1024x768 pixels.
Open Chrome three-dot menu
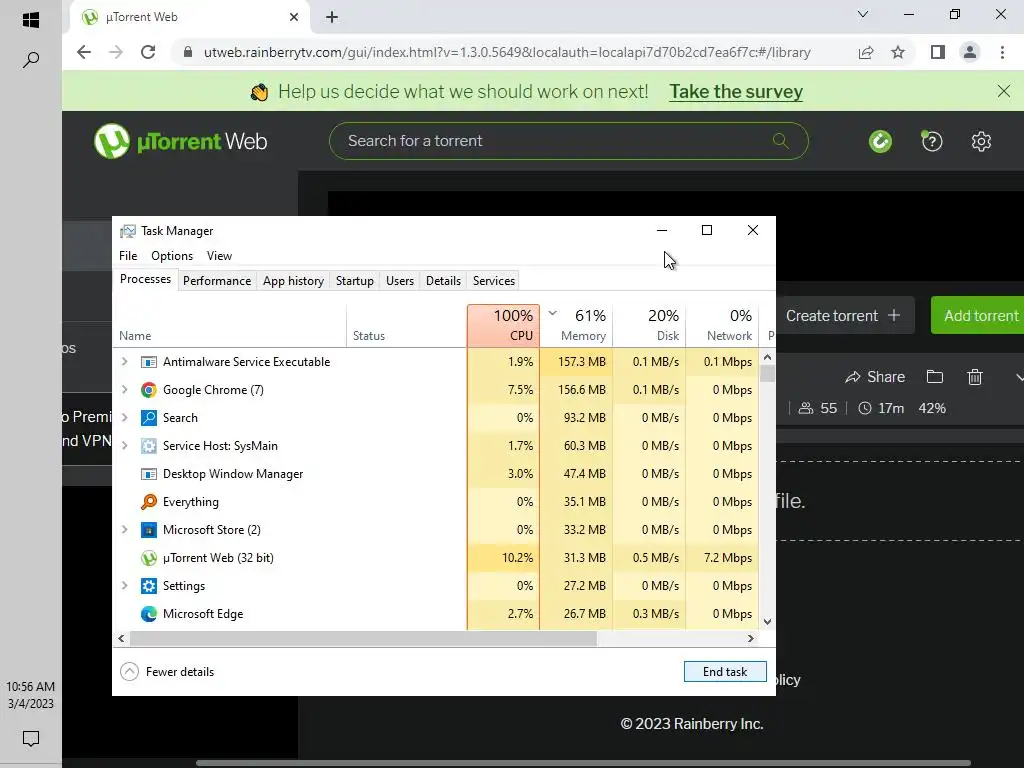1002,52
